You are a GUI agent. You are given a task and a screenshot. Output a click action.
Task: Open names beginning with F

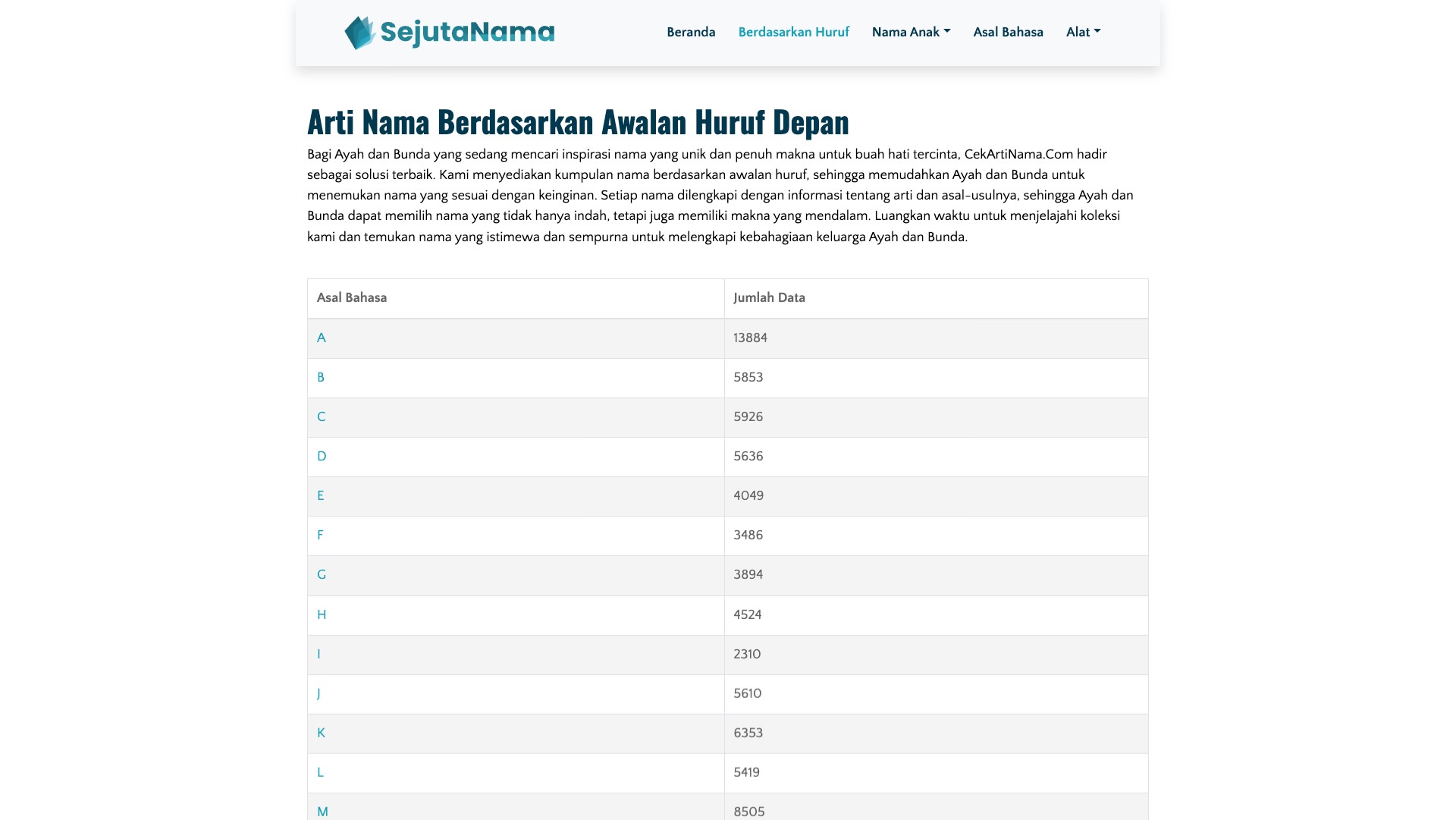[321, 536]
